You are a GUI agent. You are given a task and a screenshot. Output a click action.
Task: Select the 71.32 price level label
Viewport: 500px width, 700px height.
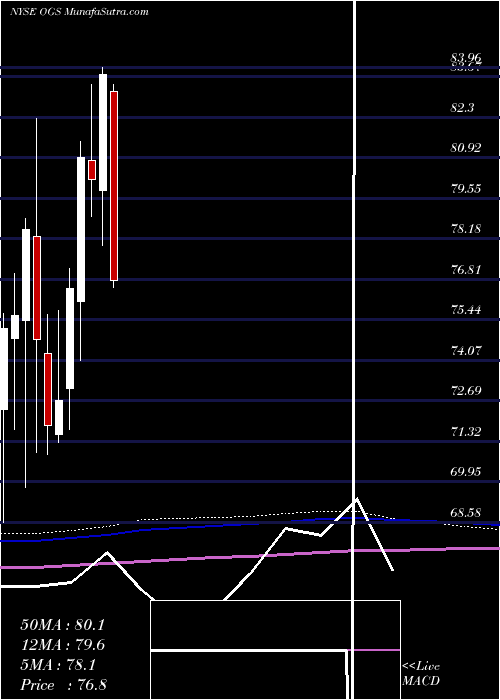(466, 432)
